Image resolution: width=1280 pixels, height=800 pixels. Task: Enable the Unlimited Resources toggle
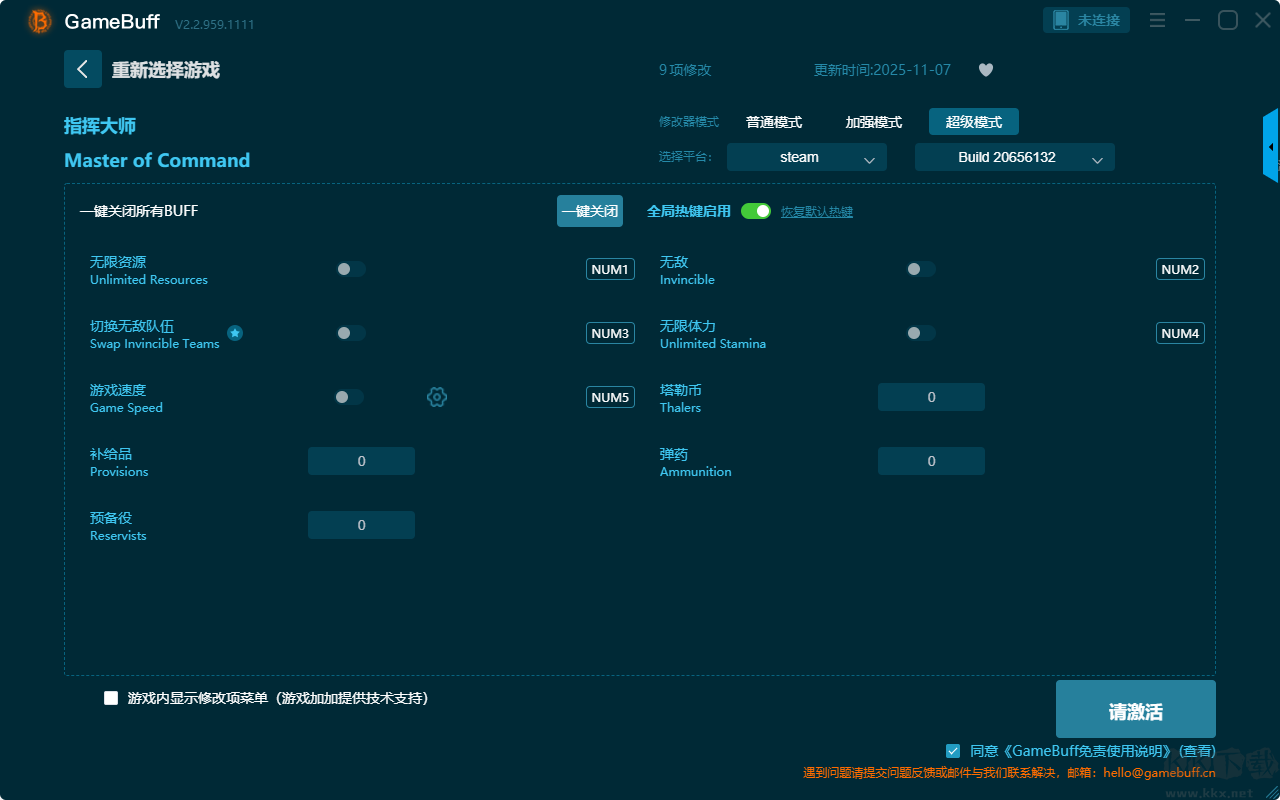[x=350, y=269]
